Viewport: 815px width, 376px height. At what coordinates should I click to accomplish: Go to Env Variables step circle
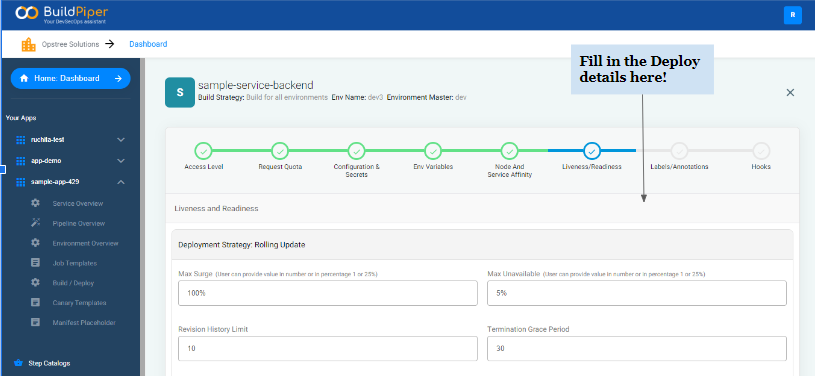[433, 151]
